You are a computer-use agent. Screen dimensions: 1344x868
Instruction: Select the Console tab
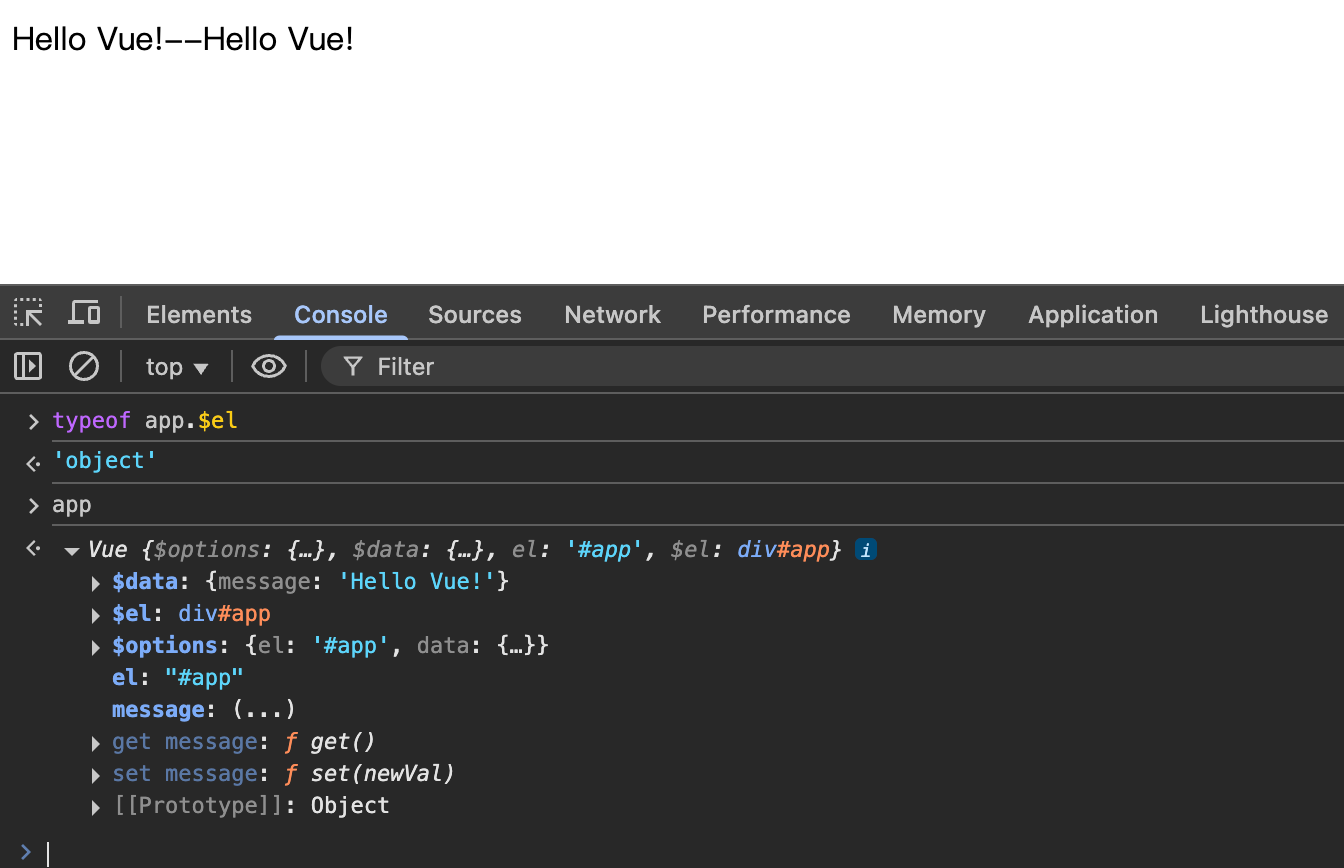341,315
